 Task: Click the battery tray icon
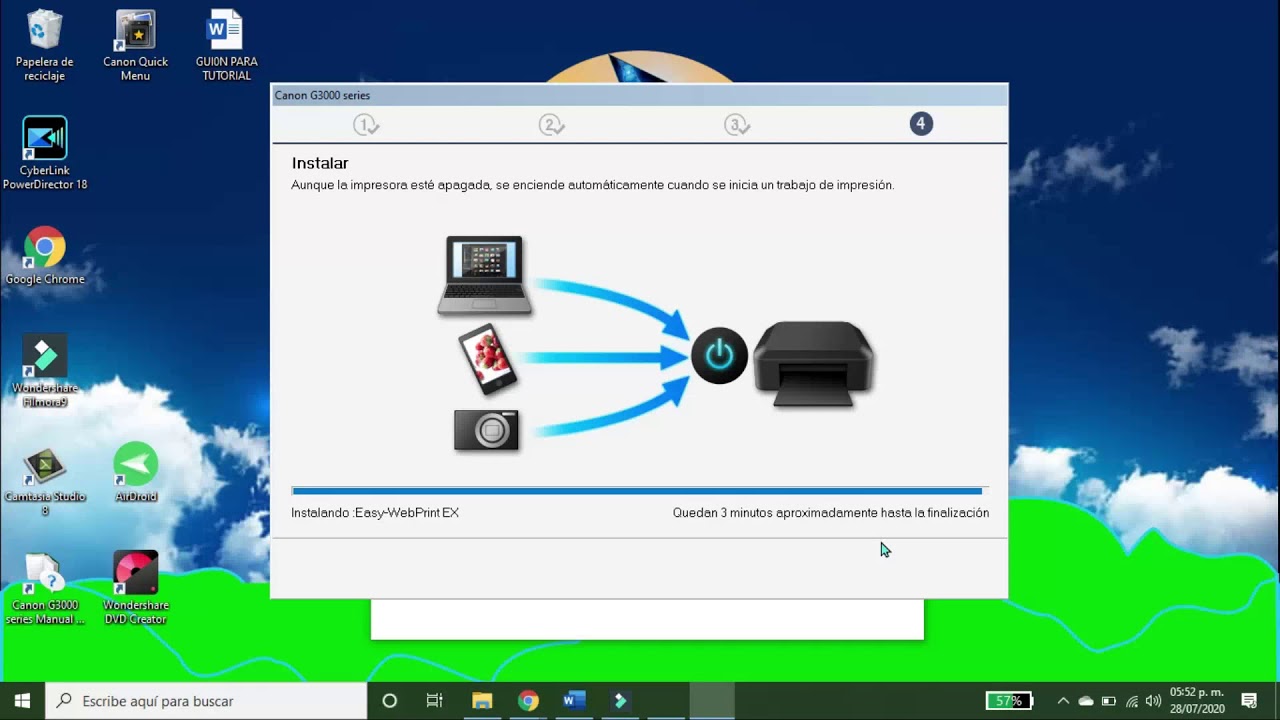coord(1109,701)
